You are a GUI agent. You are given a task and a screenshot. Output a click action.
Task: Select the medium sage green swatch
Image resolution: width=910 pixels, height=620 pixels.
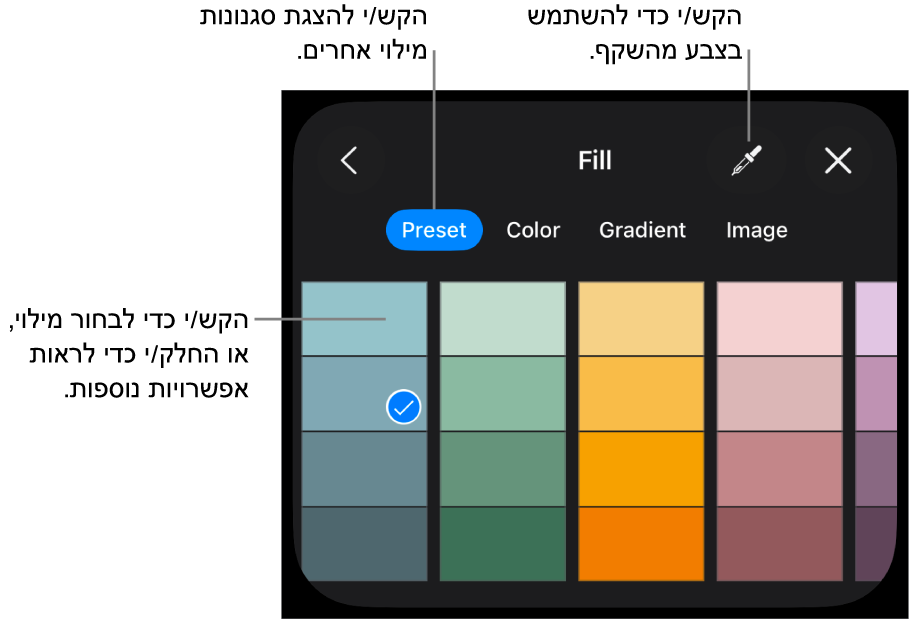pos(502,468)
